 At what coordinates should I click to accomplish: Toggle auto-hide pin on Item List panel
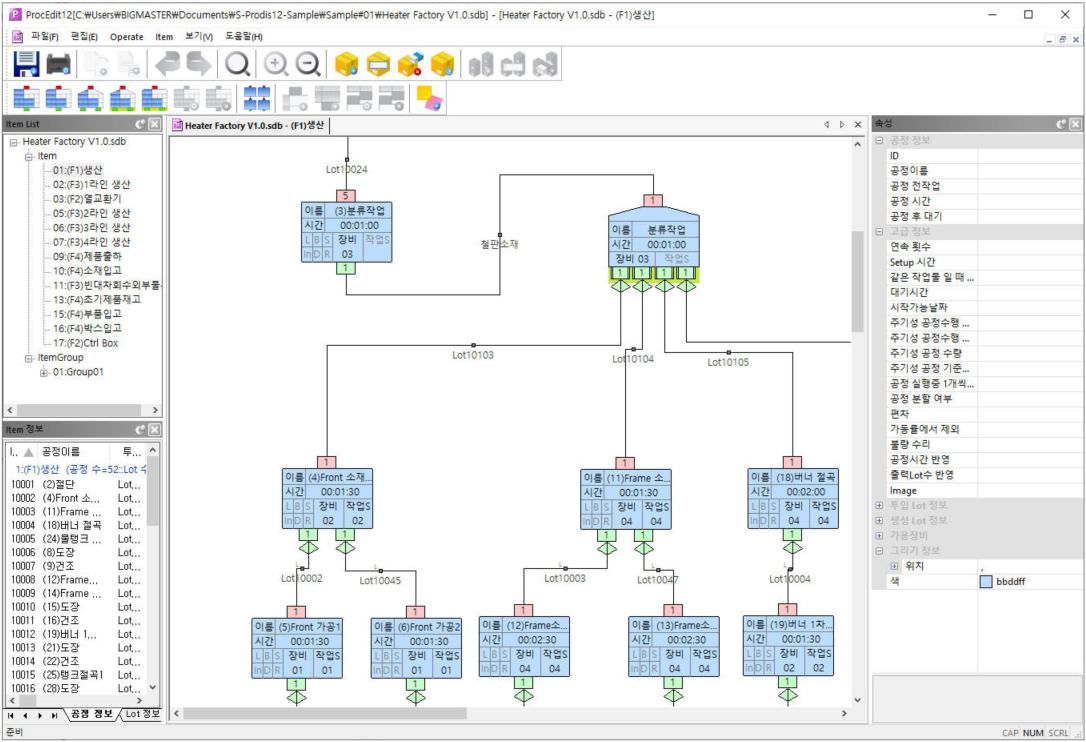[x=140, y=124]
